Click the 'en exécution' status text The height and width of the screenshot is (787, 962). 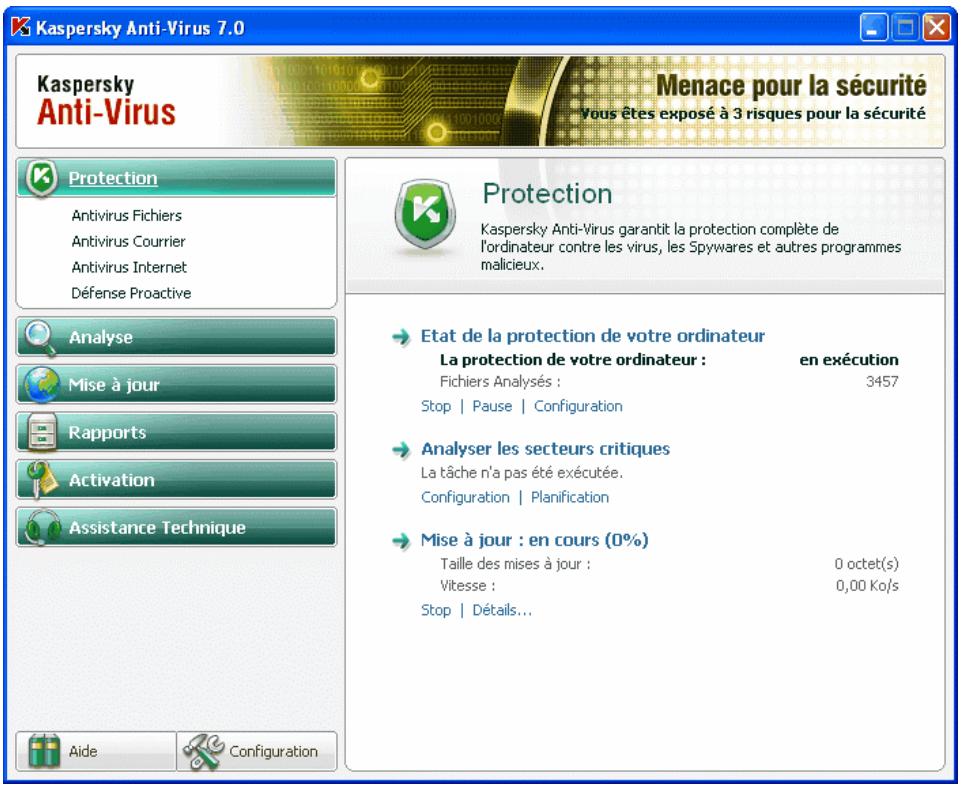(848, 359)
